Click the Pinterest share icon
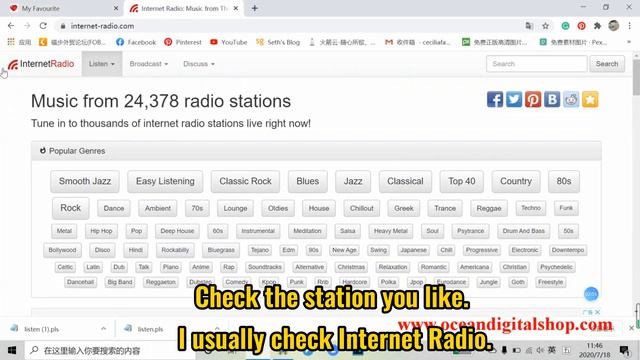This screenshot has height=360, width=640. (533, 99)
